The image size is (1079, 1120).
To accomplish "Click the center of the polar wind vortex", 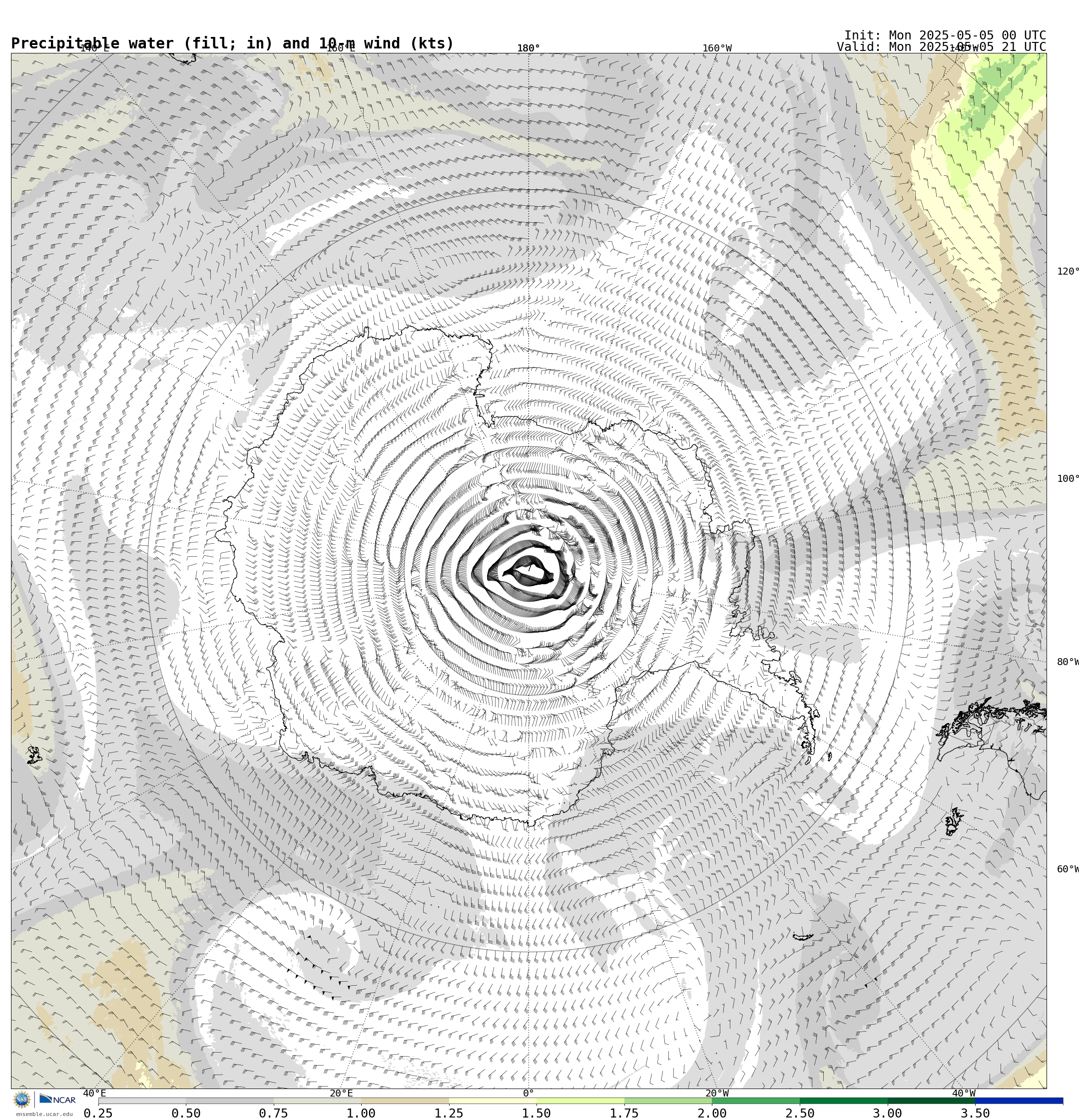I will [529, 571].
